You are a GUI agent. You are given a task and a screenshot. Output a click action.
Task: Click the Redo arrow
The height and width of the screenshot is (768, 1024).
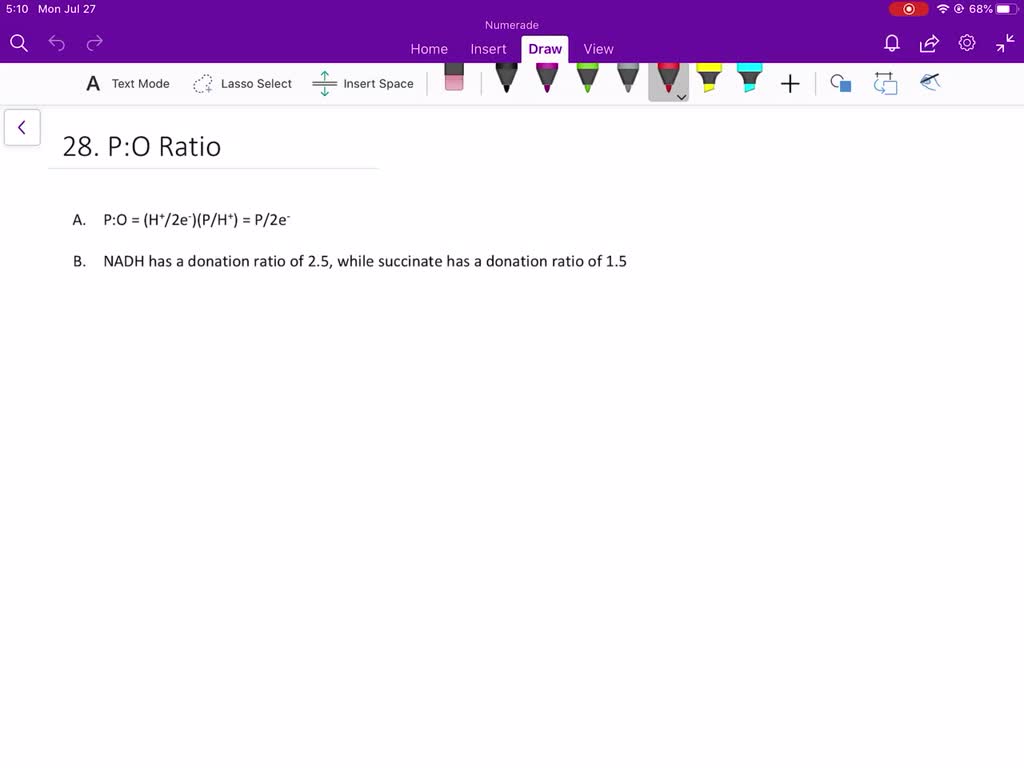pyautogui.click(x=94, y=43)
